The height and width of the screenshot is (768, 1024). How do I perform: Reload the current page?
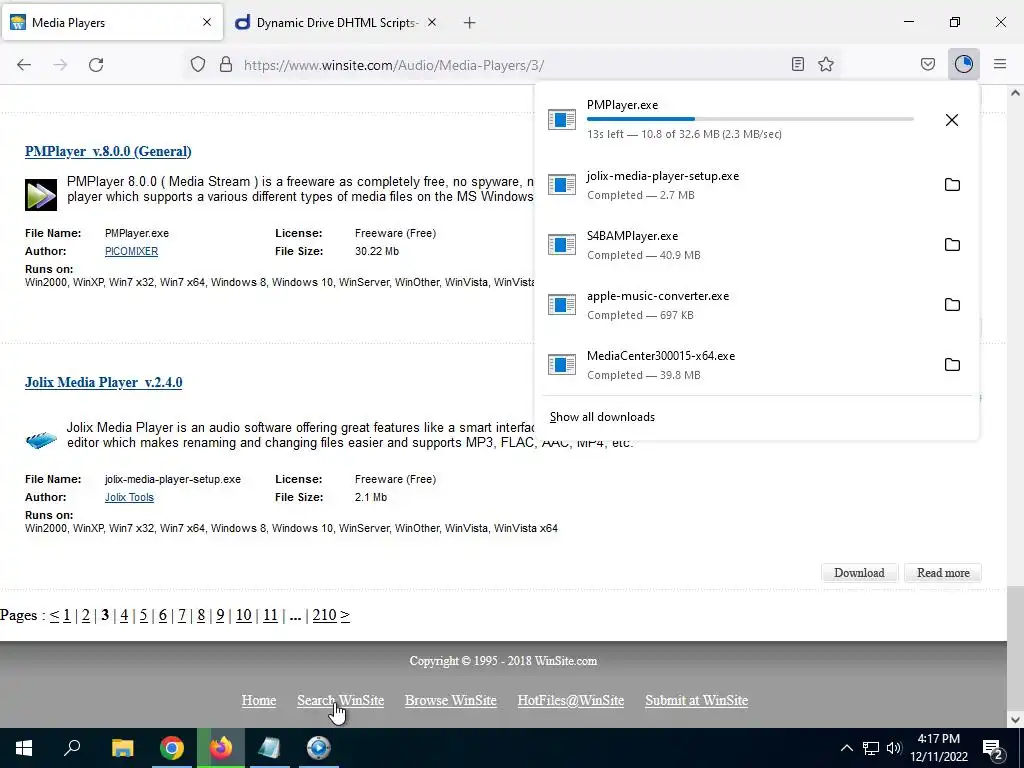point(96,65)
